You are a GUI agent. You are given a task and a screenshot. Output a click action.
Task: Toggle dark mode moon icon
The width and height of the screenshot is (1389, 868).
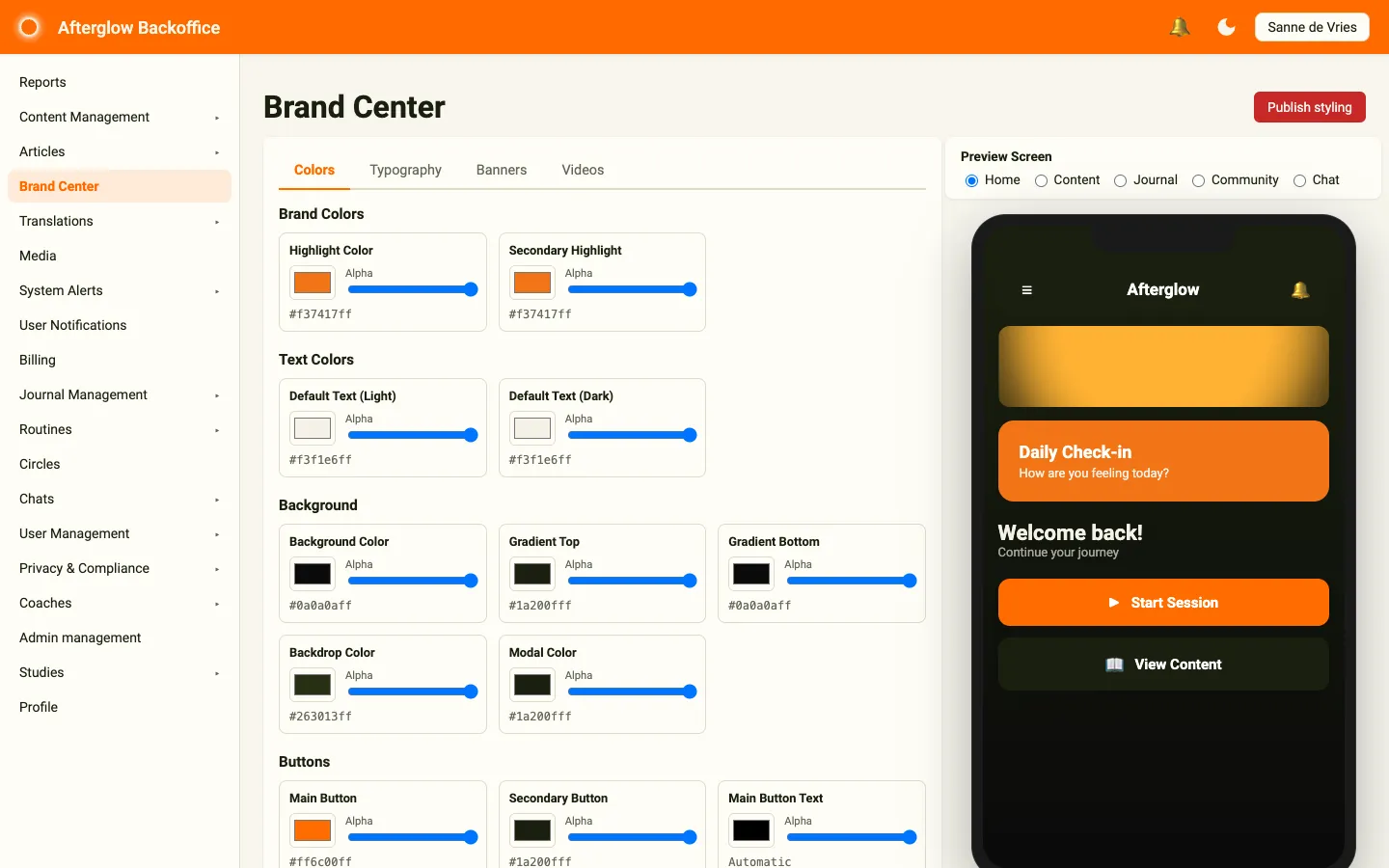pos(1226,27)
